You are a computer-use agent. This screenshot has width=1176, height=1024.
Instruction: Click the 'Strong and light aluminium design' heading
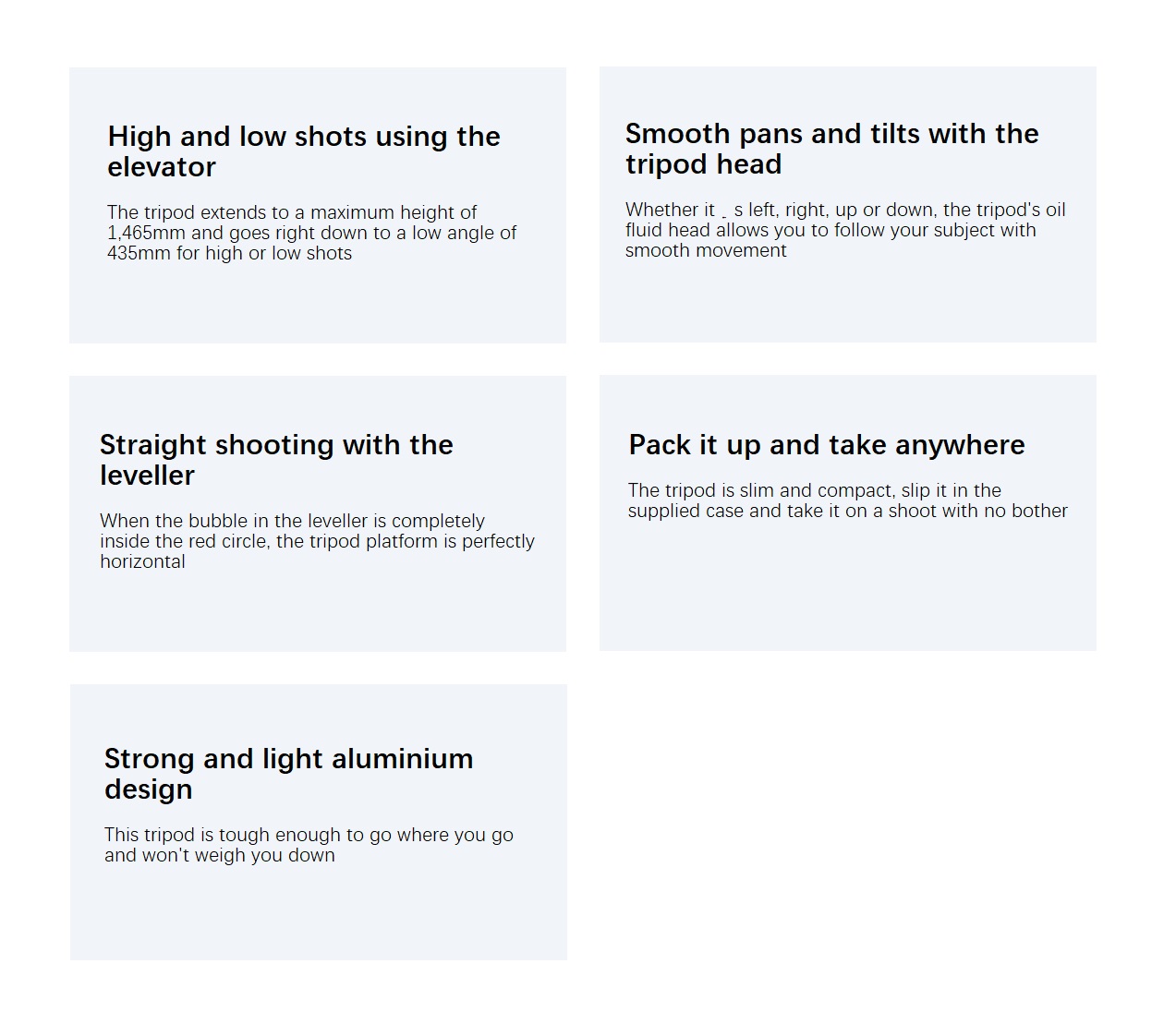(288, 774)
